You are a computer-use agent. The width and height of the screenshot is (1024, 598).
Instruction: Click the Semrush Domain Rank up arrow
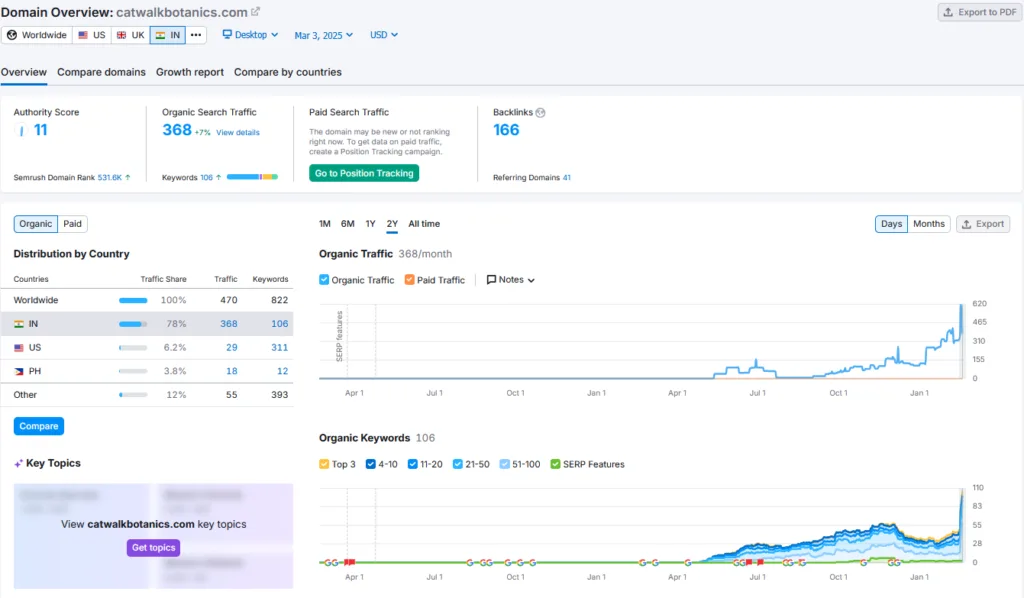tap(128, 178)
